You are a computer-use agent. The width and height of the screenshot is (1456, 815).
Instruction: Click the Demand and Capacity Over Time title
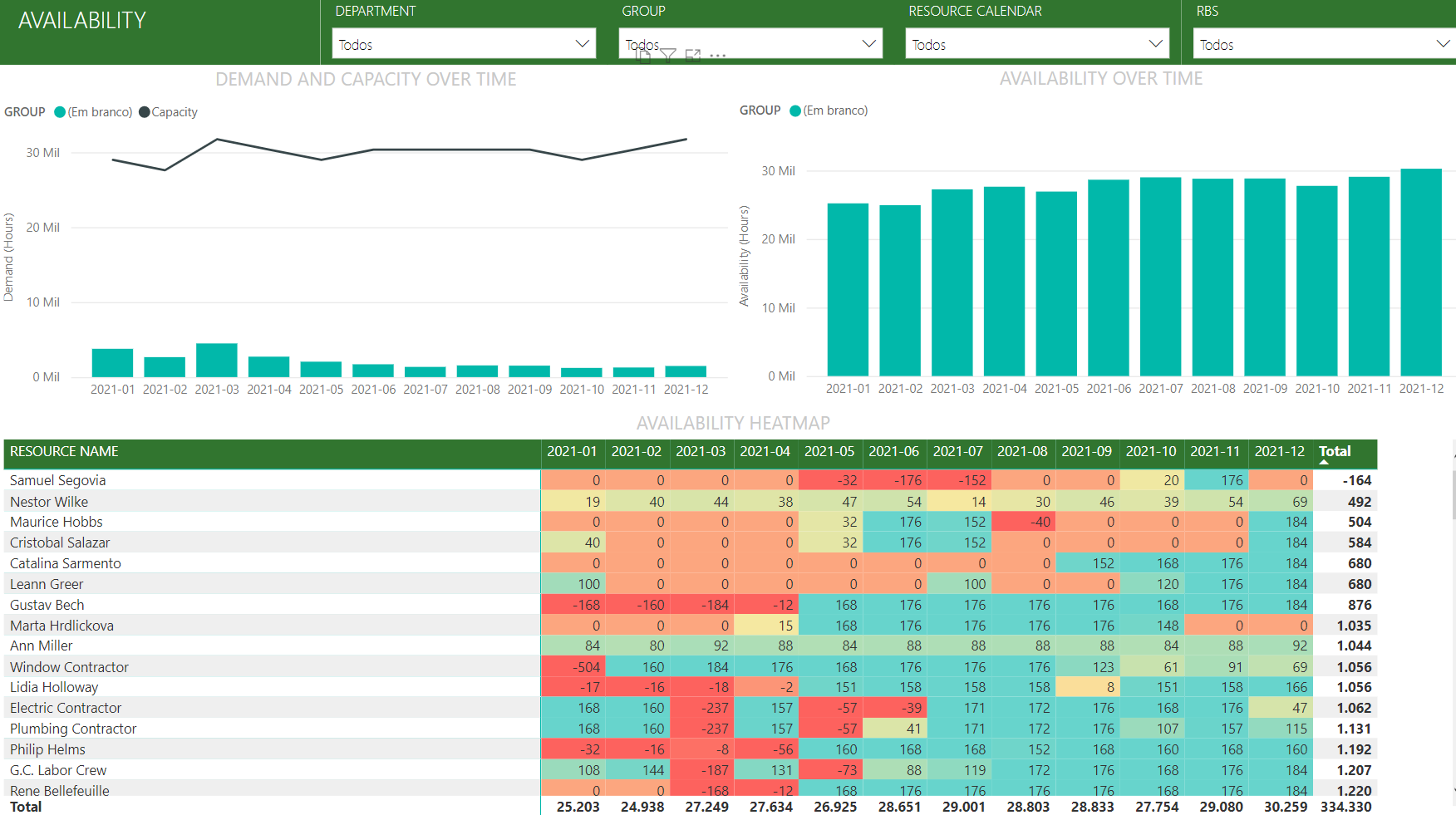coord(366,79)
